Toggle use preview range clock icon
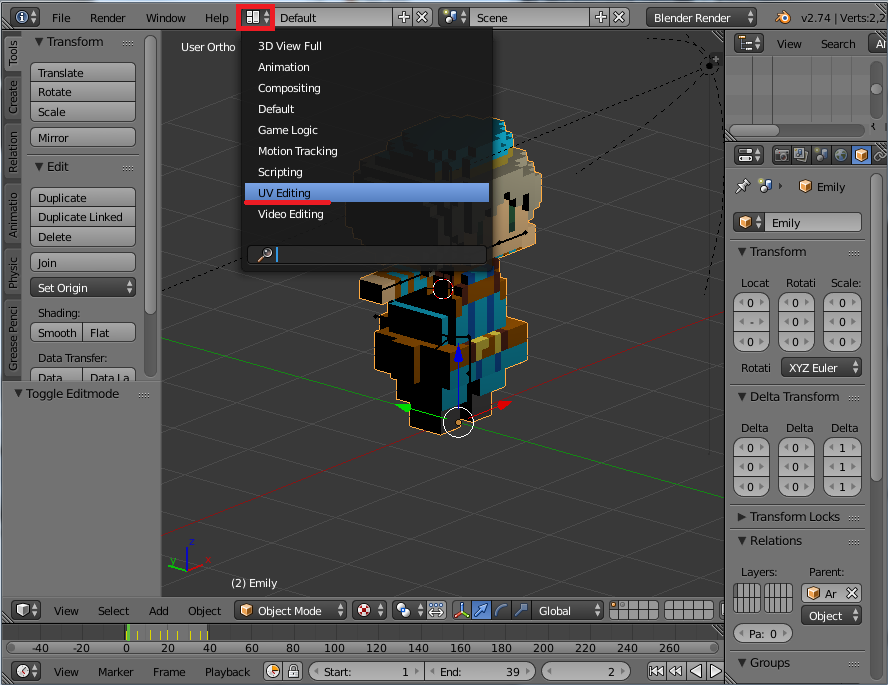This screenshot has height=685, width=888. [x=273, y=671]
